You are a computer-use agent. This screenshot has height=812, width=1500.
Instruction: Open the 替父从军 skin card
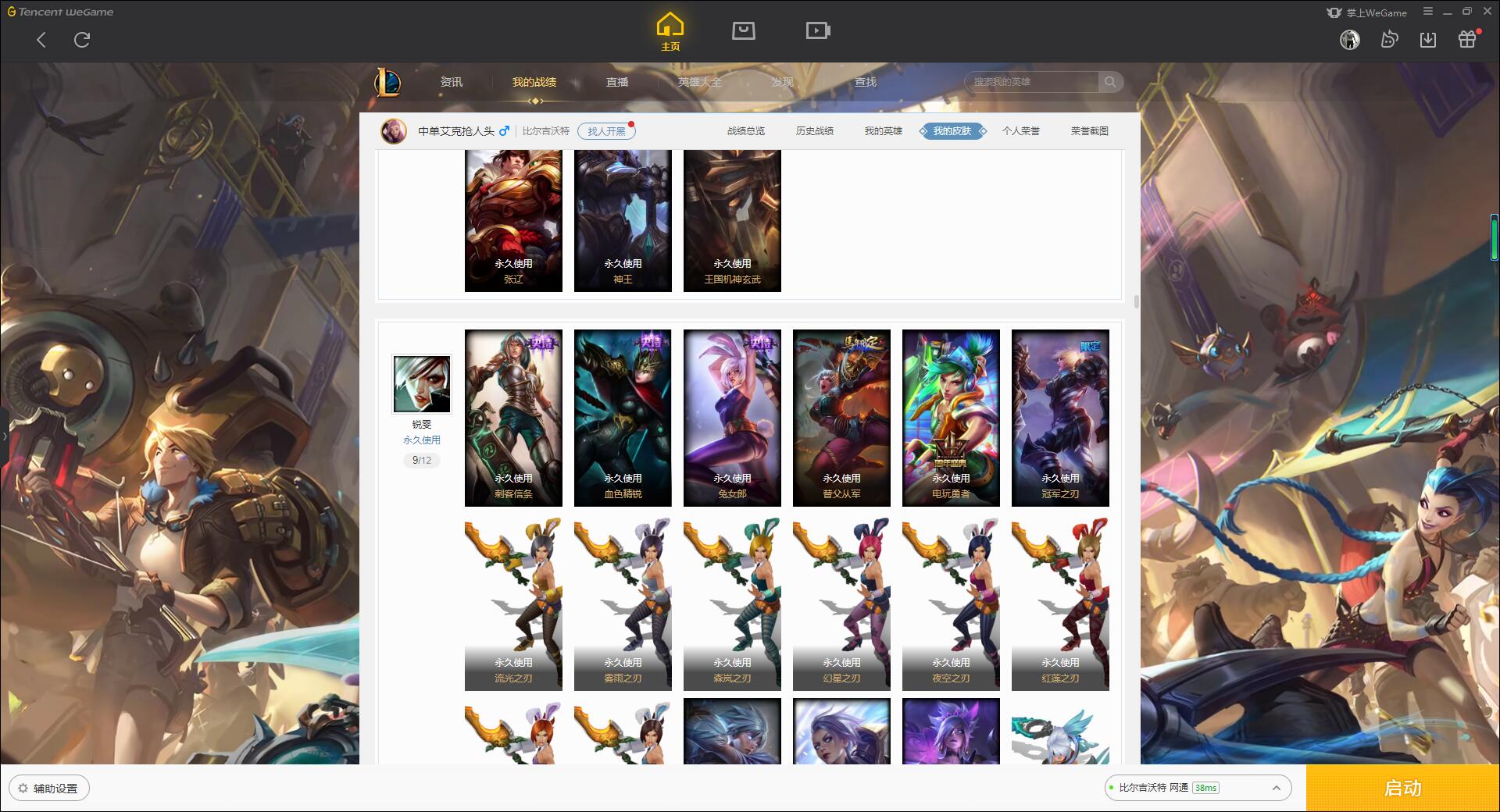click(x=841, y=418)
